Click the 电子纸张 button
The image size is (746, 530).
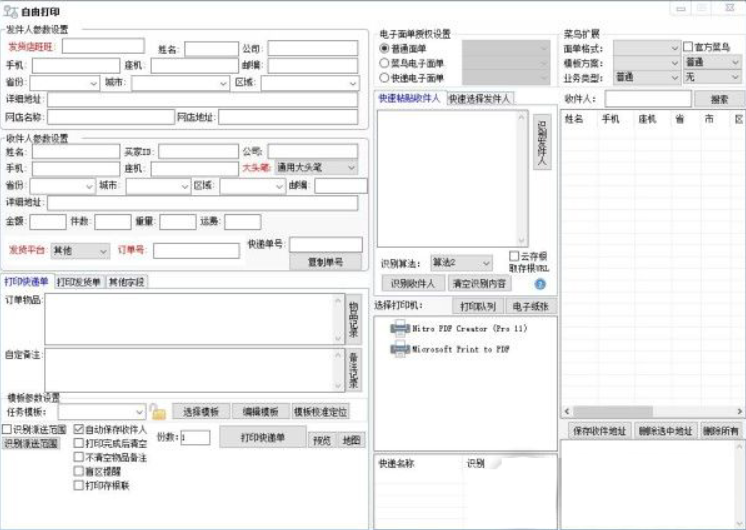coord(530,307)
